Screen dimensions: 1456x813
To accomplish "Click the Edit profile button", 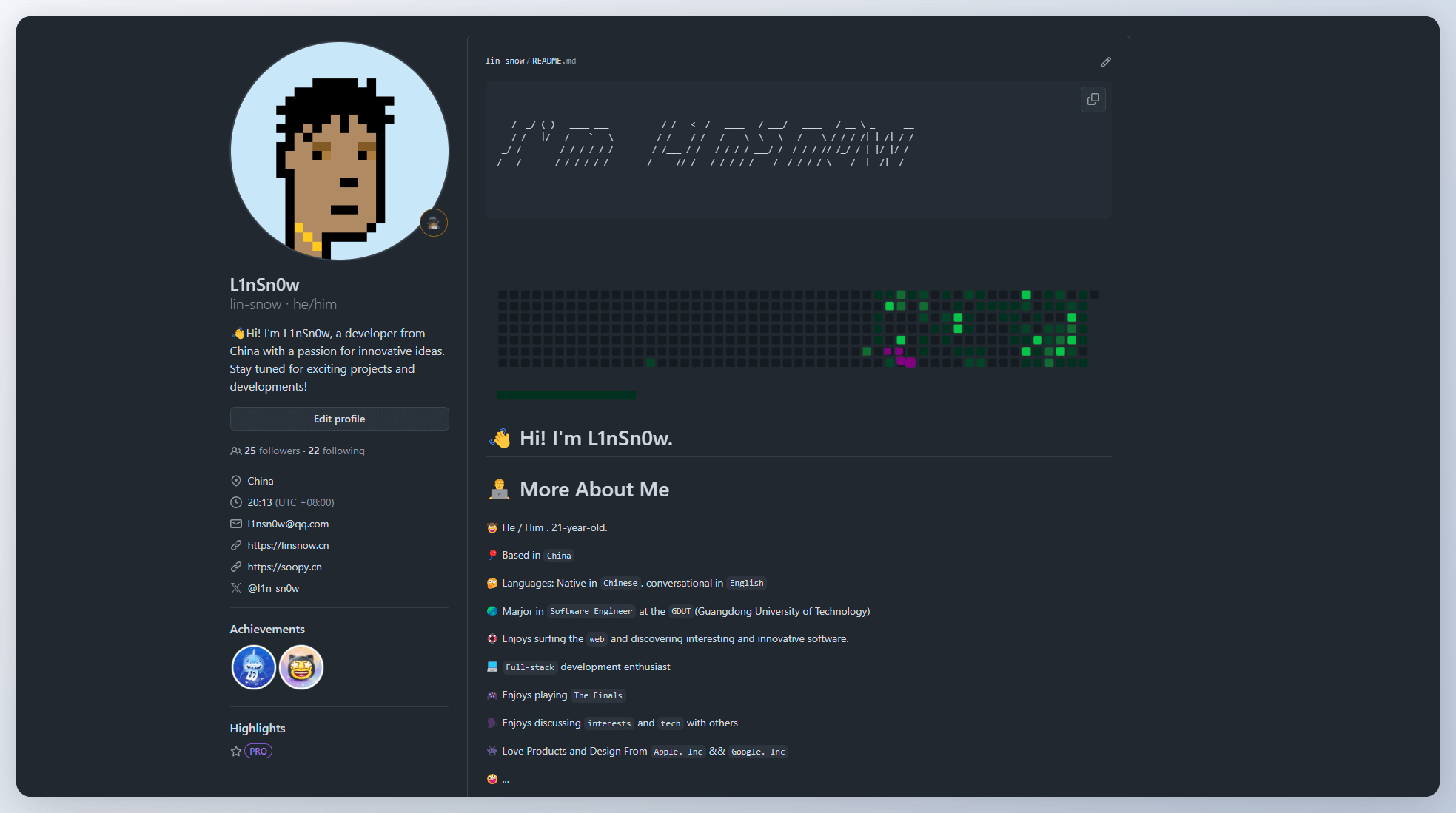I will point(339,418).
